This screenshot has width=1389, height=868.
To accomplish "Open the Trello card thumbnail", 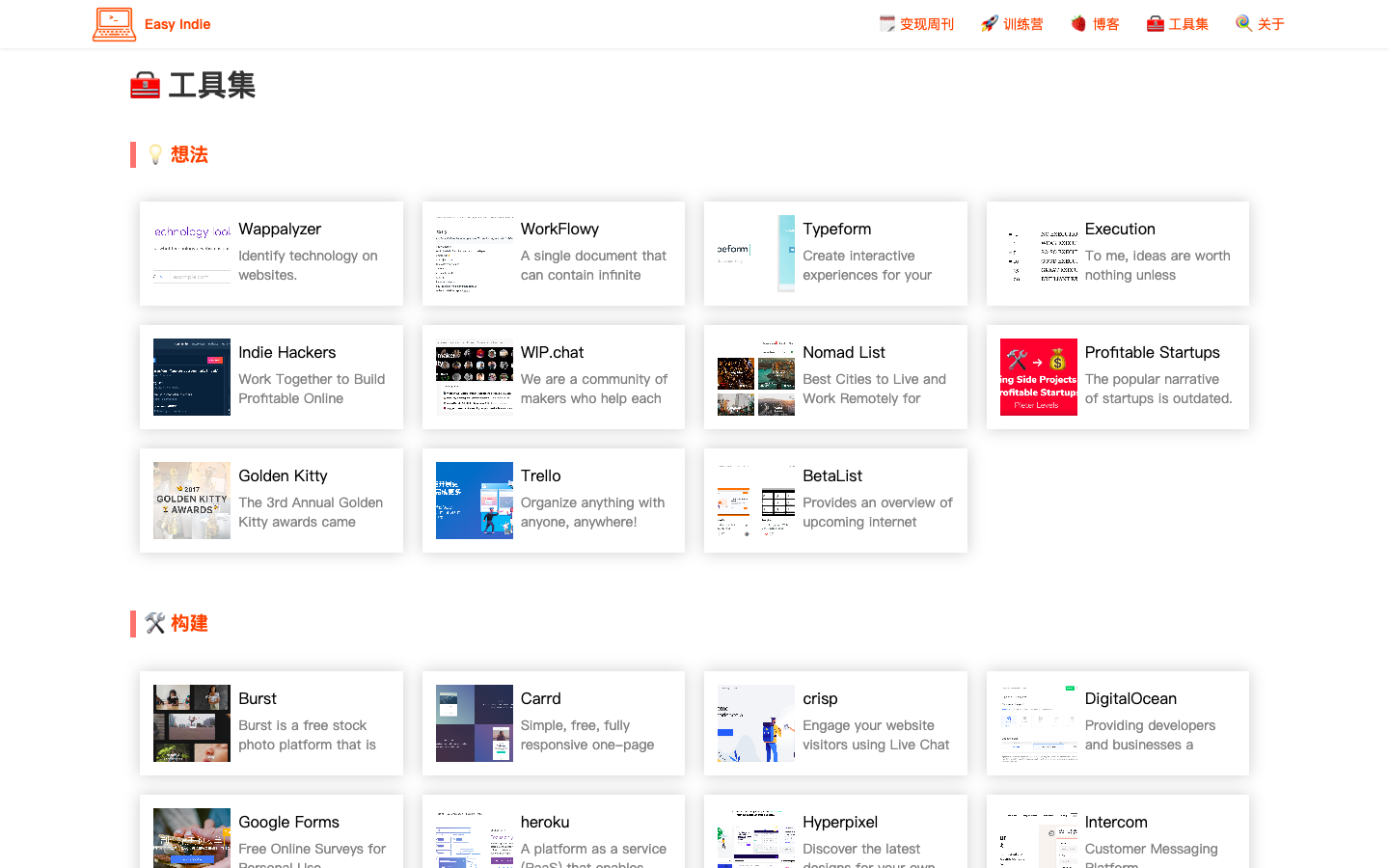I will click(474, 501).
